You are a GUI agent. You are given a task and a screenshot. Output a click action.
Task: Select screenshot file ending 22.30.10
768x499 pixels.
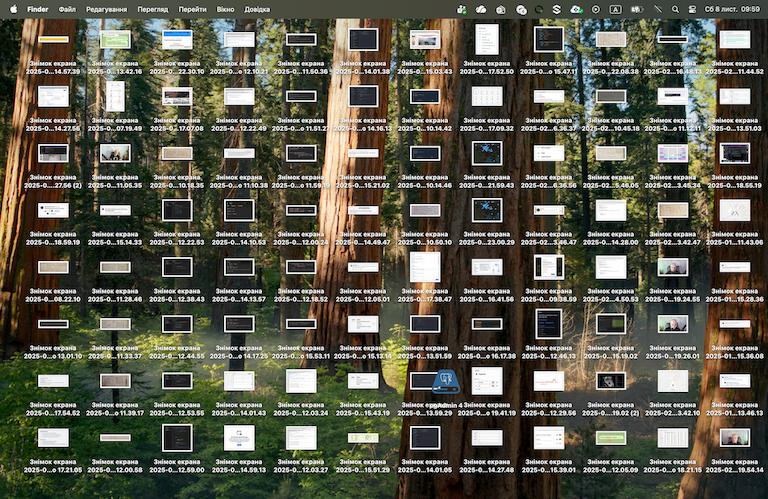tap(177, 40)
